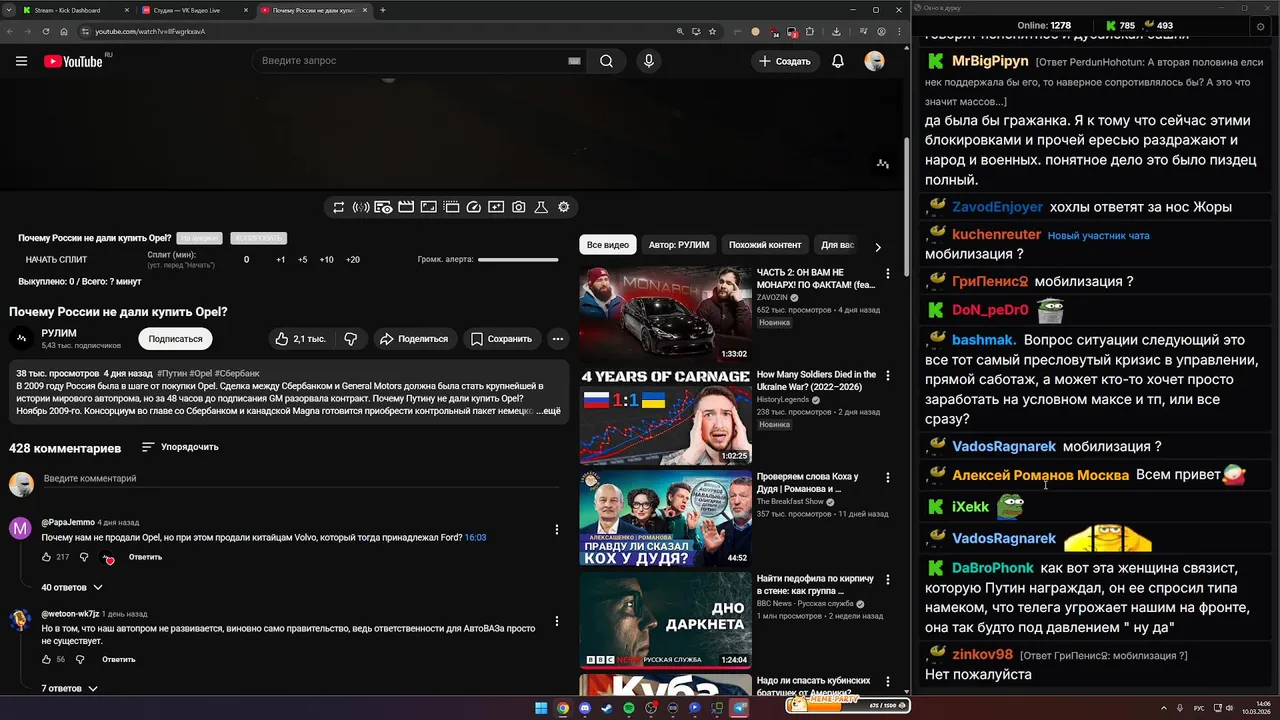Viewport: 1280px width, 720px height.
Task: Click the YouTube search magnifier button
Action: tap(606, 61)
